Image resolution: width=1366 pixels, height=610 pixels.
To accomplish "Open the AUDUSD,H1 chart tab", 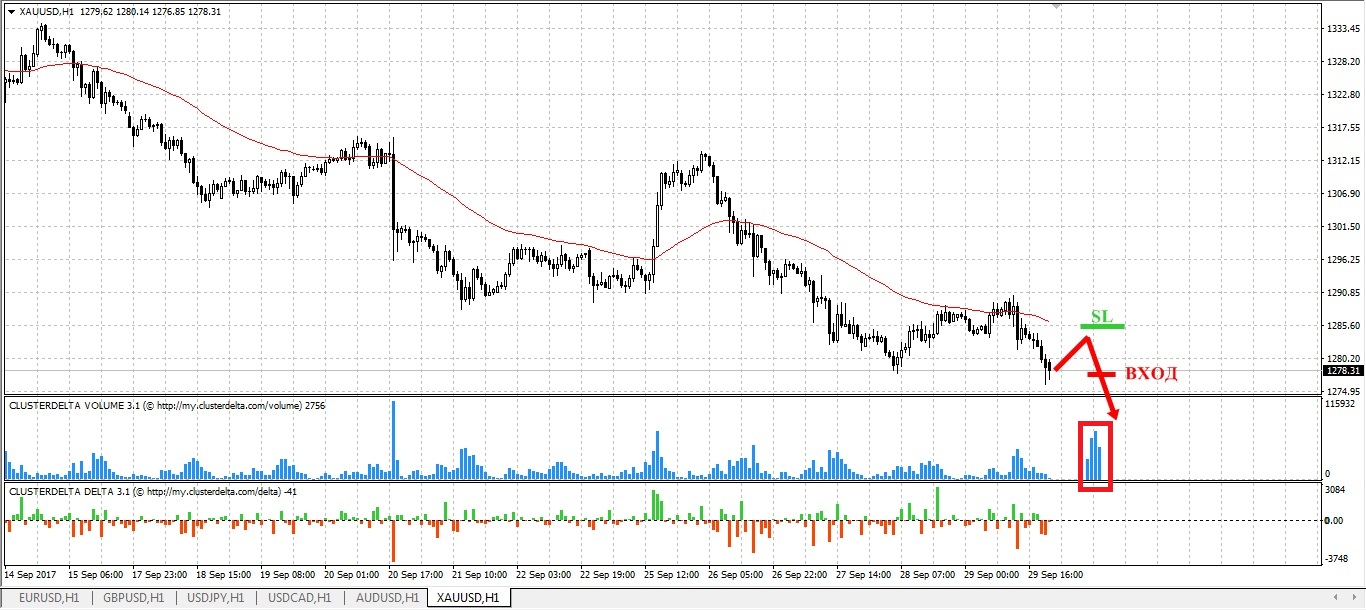I will pos(386,598).
